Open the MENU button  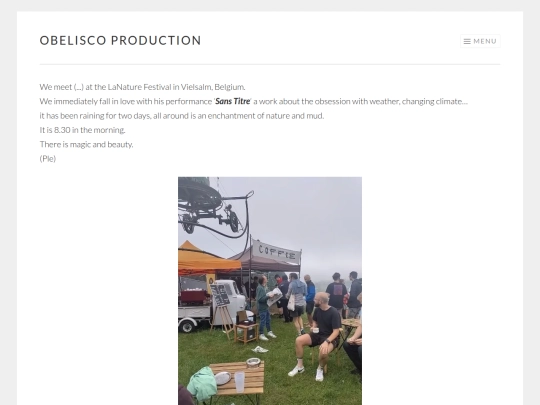pos(480,41)
